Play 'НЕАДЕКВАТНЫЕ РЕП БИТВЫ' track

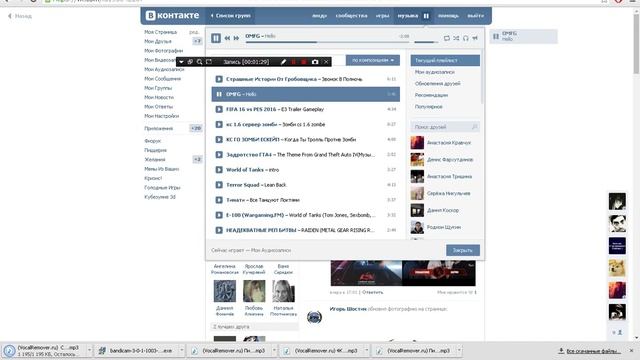coord(219,230)
